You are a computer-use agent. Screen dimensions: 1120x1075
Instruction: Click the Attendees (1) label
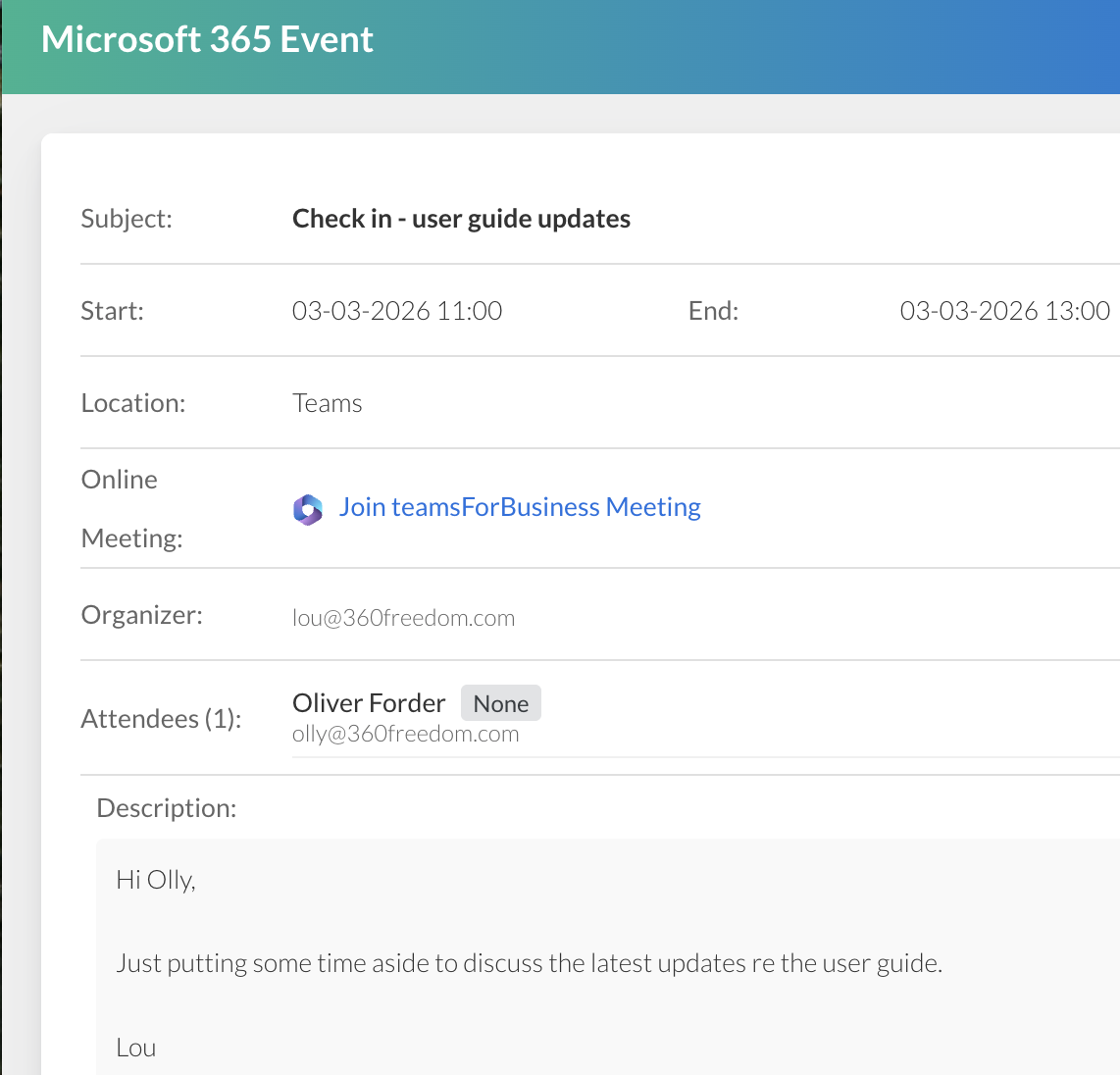click(x=161, y=719)
